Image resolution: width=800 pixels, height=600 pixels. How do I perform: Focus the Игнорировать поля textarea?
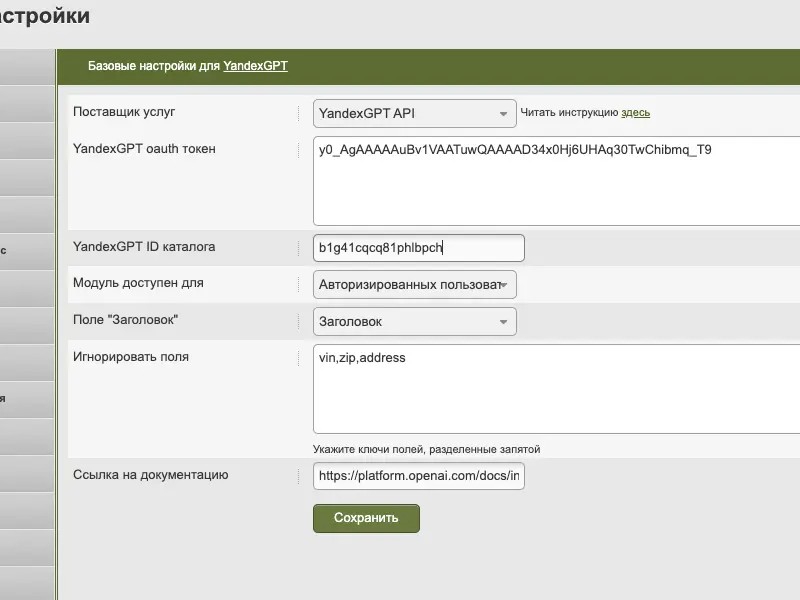(556, 389)
